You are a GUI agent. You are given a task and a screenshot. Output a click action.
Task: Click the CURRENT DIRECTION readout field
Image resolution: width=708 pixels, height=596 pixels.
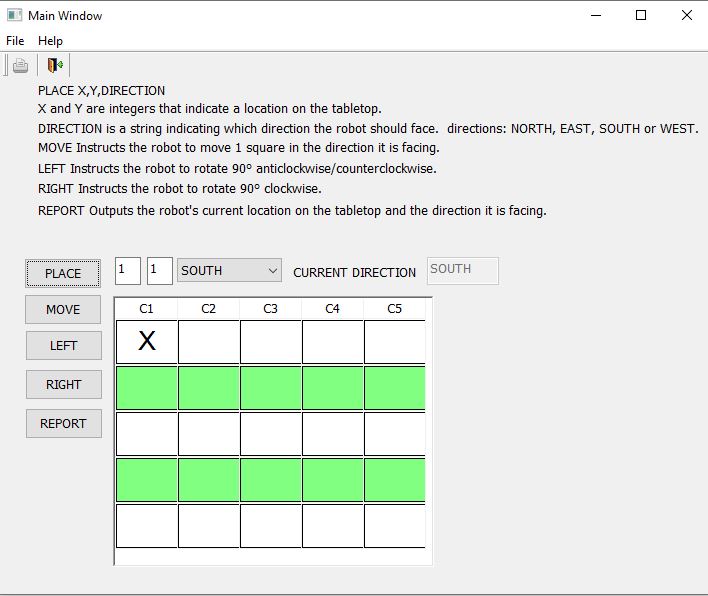pos(463,271)
